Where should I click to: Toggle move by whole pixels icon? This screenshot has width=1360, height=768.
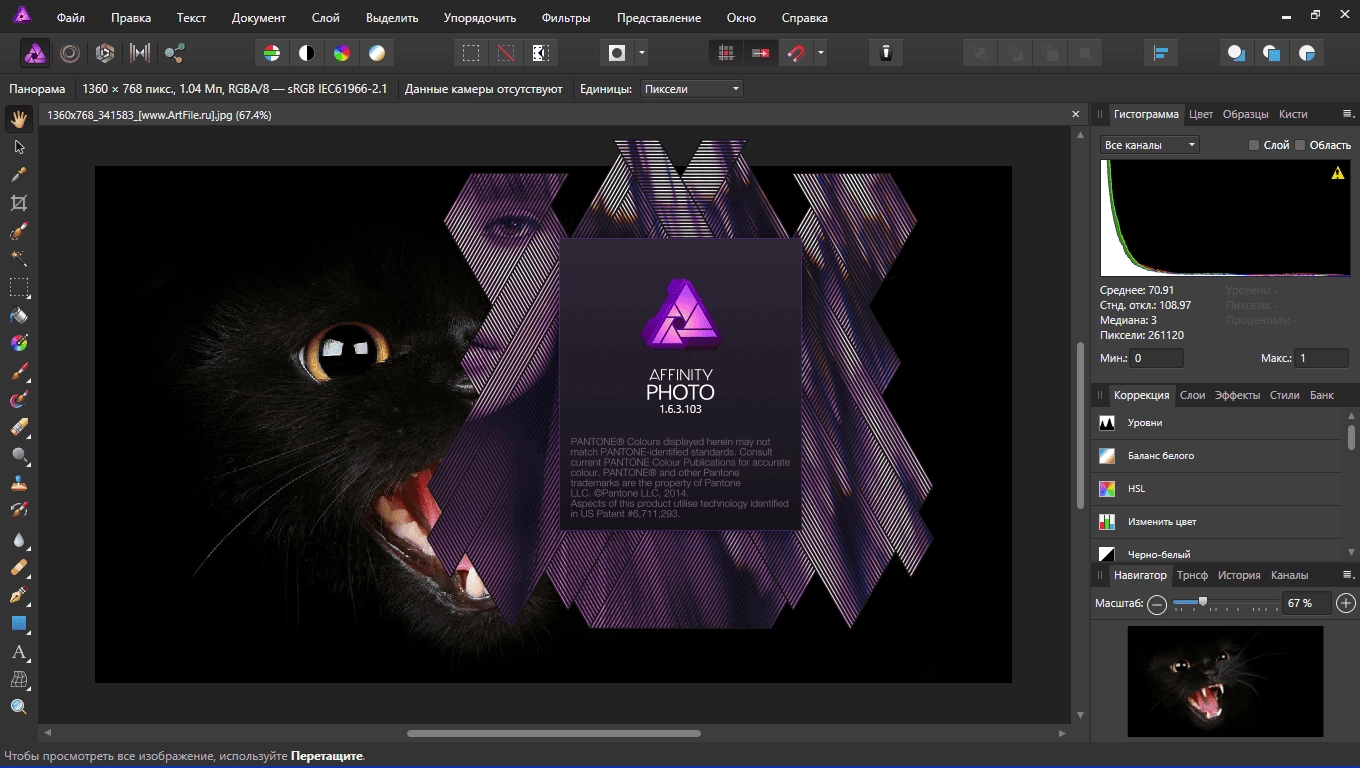761,53
